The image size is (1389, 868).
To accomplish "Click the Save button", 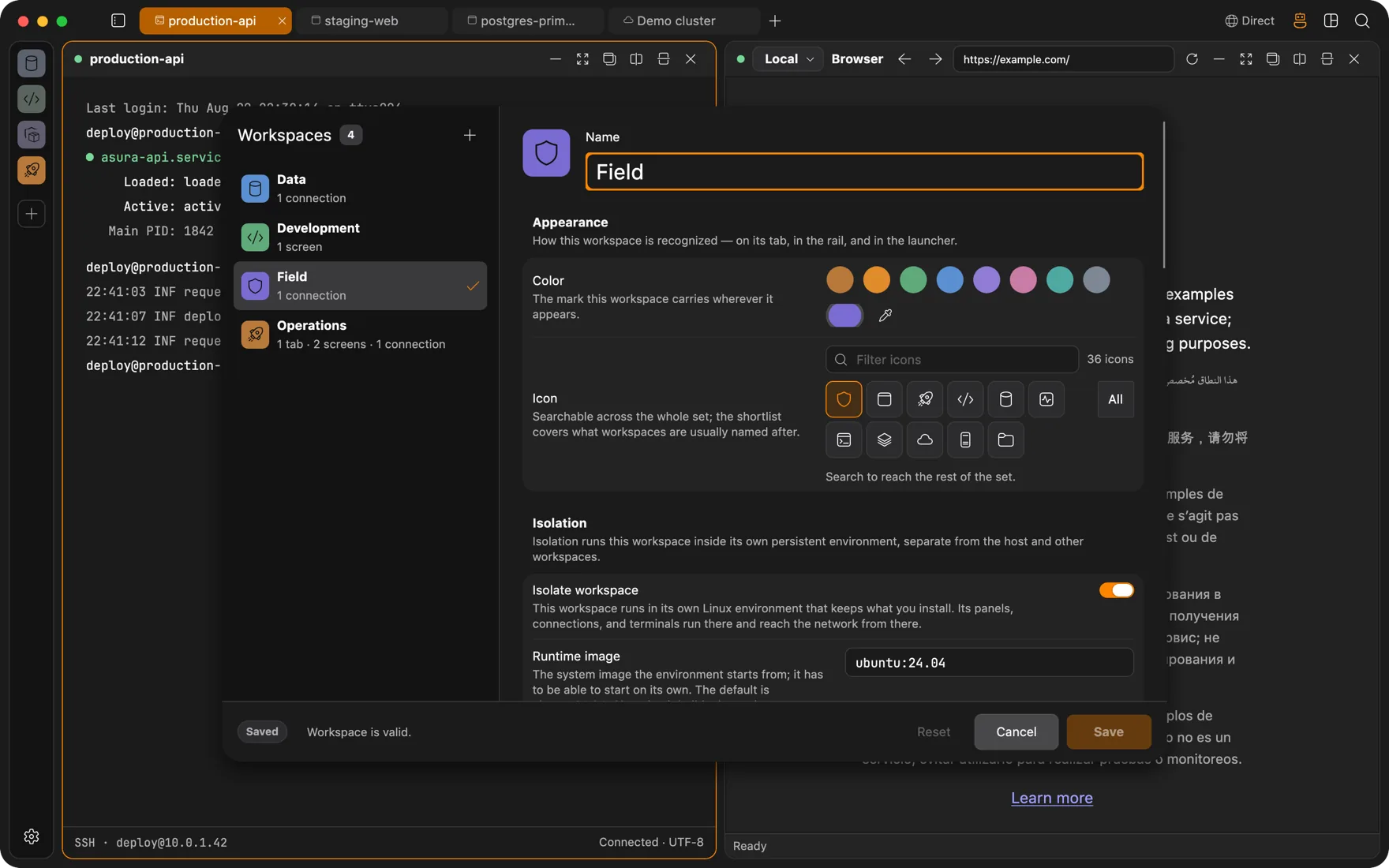I will coord(1108,731).
